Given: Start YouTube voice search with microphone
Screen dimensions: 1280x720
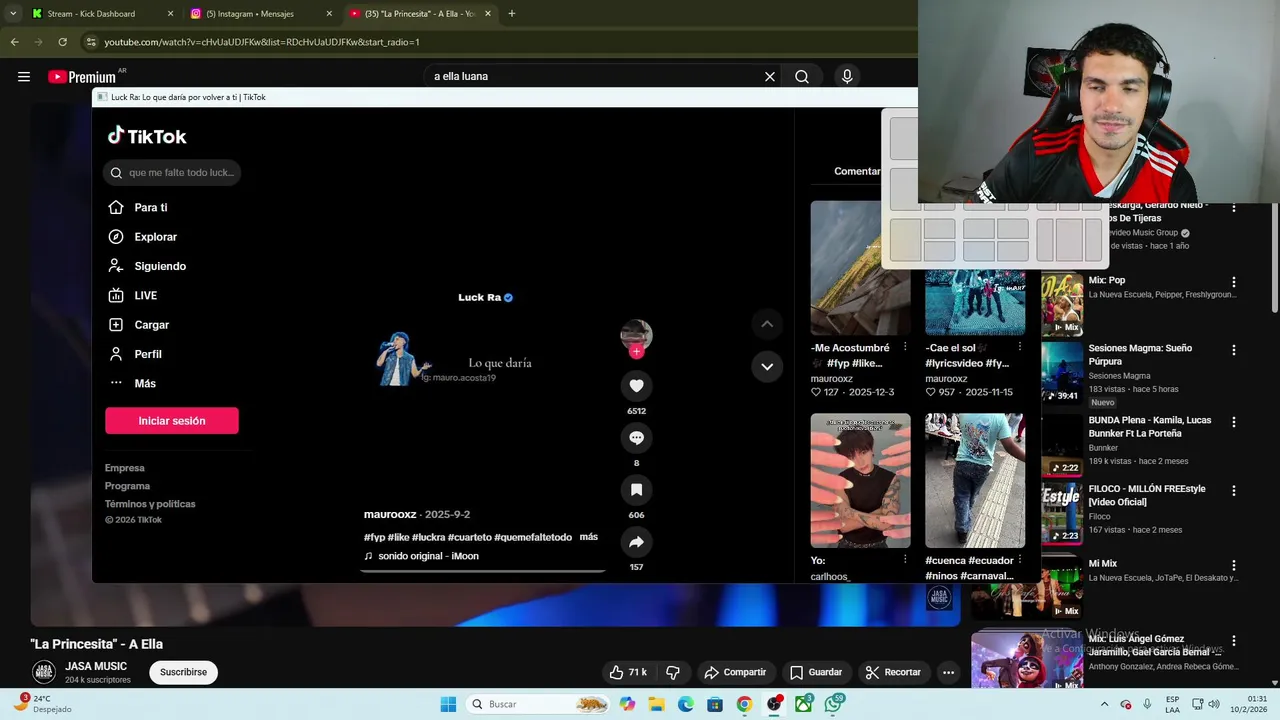Looking at the screenshot, I should (847, 77).
